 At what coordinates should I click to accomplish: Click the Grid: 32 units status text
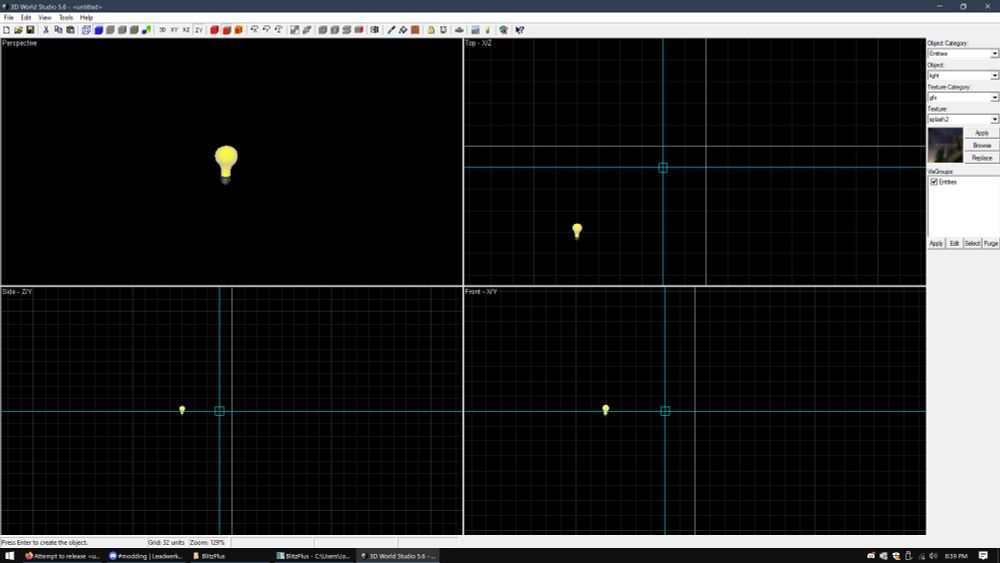point(166,543)
